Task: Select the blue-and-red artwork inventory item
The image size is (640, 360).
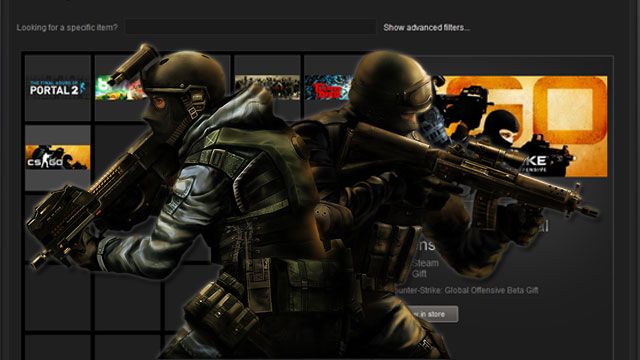Action: pyautogui.click(x=329, y=87)
